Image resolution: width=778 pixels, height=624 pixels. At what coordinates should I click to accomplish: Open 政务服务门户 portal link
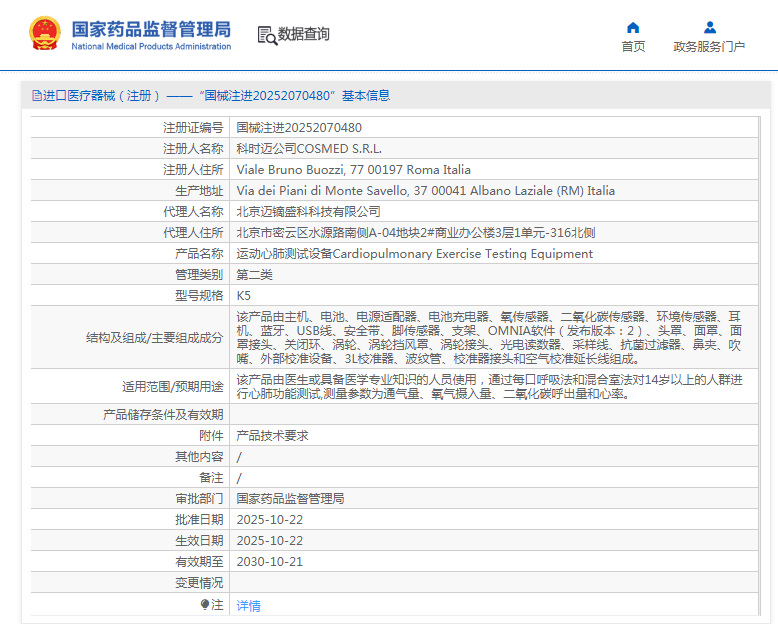tap(709, 47)
